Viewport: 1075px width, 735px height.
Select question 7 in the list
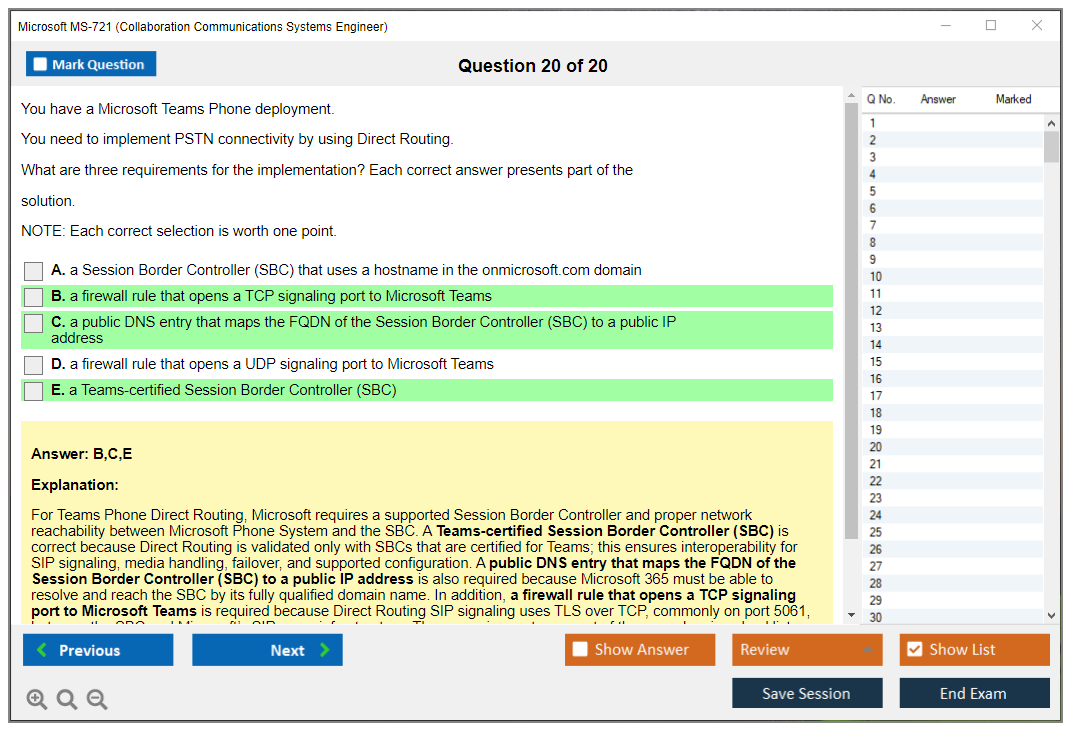[953, 225]
